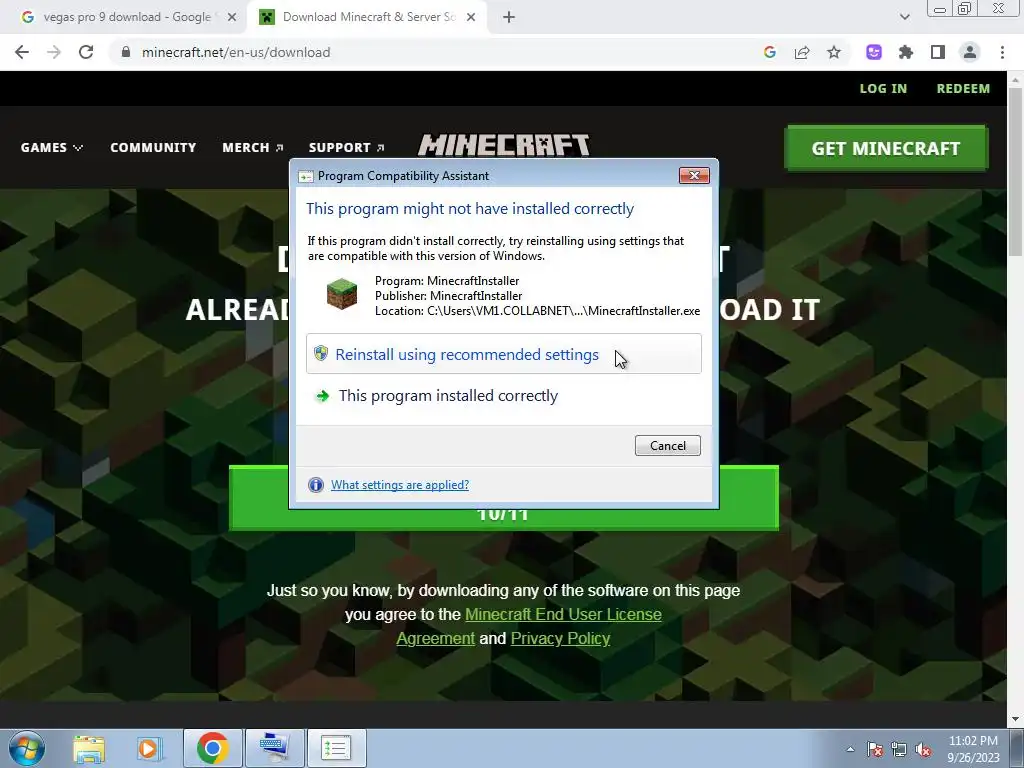The width and height of the screenshot is (1024, 768).
Task: Click the shield icon beside Reinstall
Action: [x=321, y=353]
